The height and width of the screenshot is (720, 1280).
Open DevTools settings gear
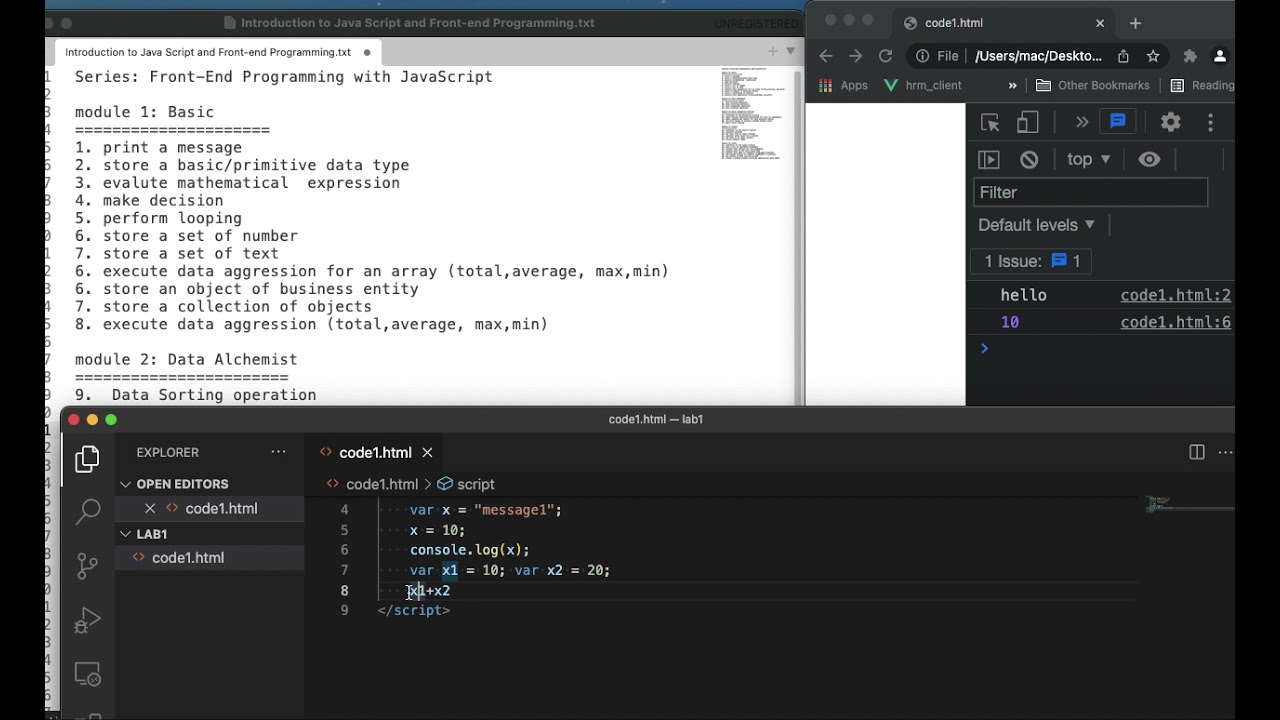coord(1171,122)
